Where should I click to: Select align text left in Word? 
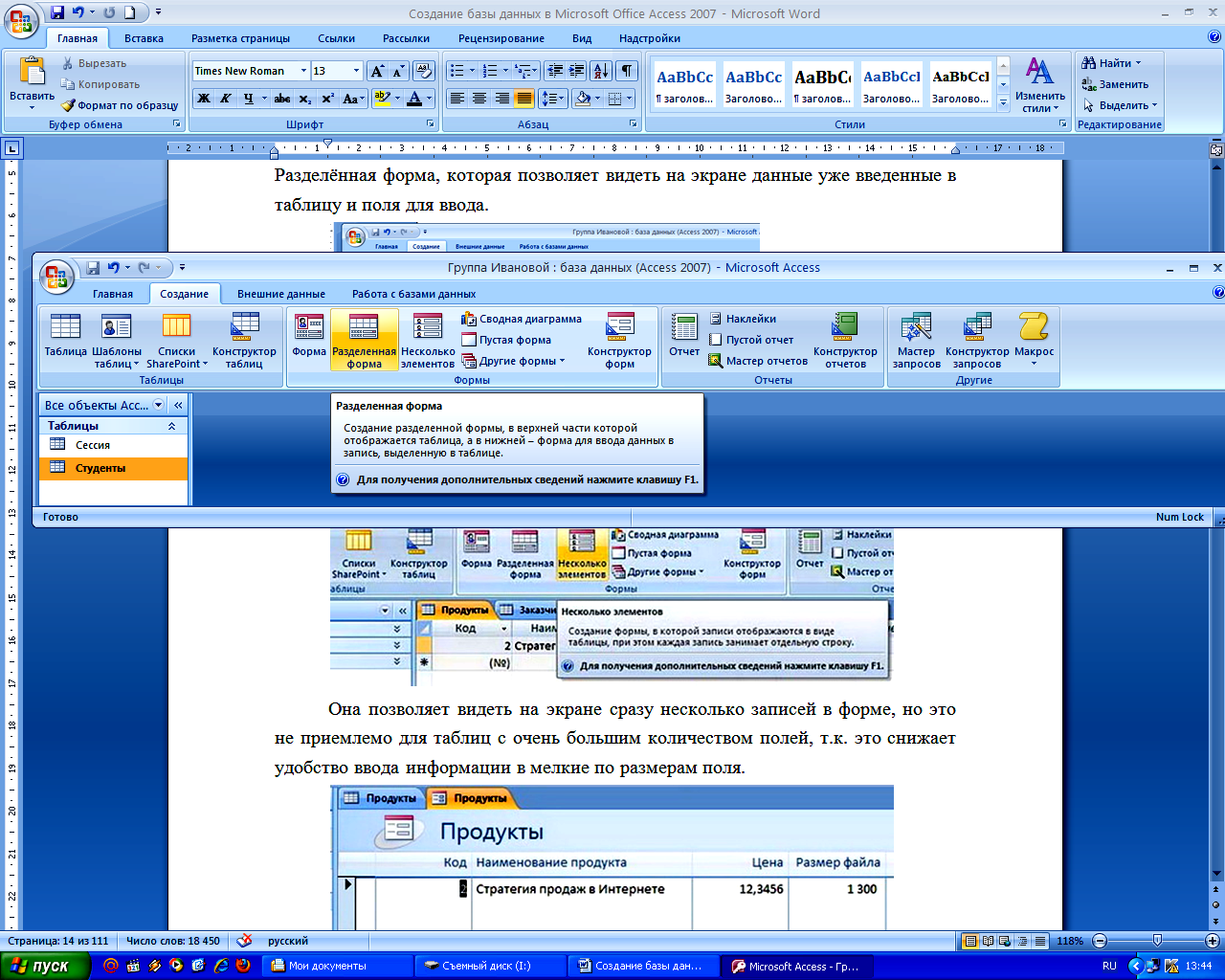[x=457, y=98]
